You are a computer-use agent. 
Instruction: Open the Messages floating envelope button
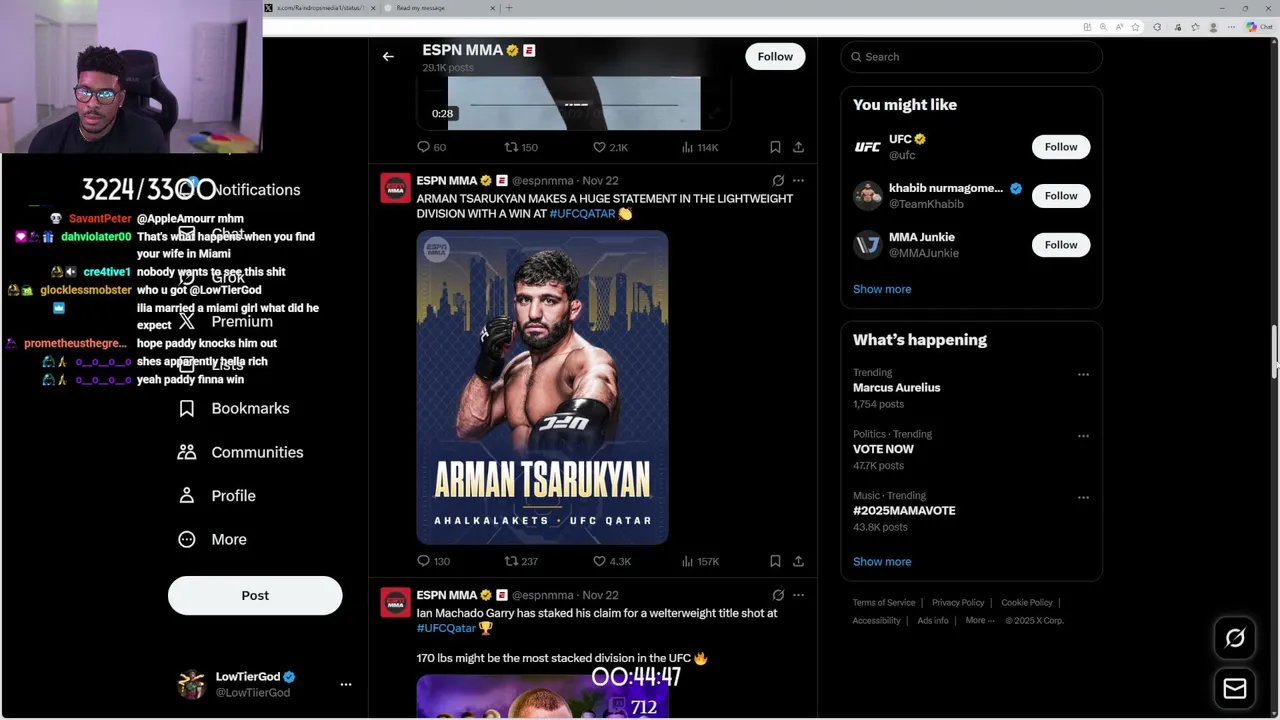[x=1235, y=689]
